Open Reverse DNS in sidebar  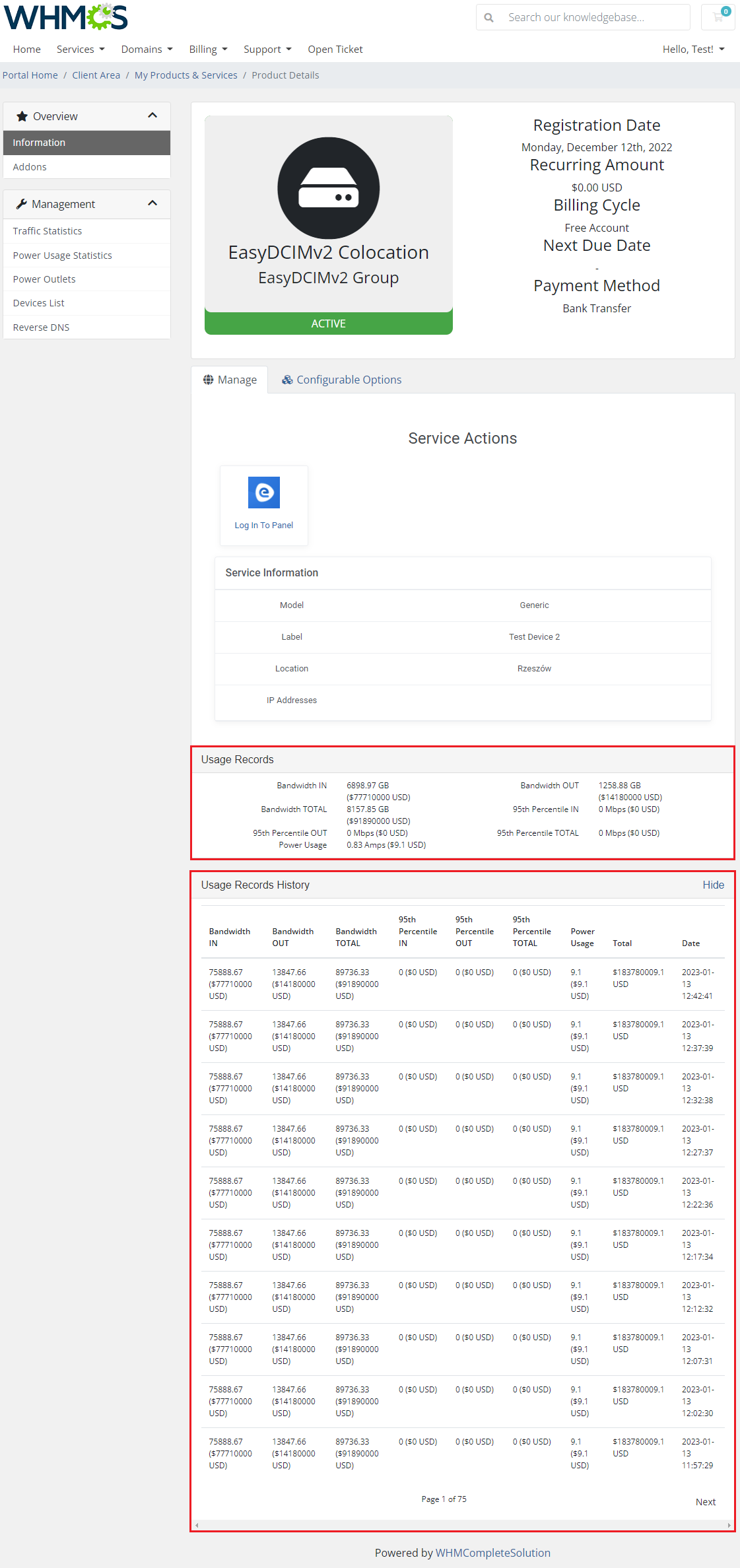point(86,327)
